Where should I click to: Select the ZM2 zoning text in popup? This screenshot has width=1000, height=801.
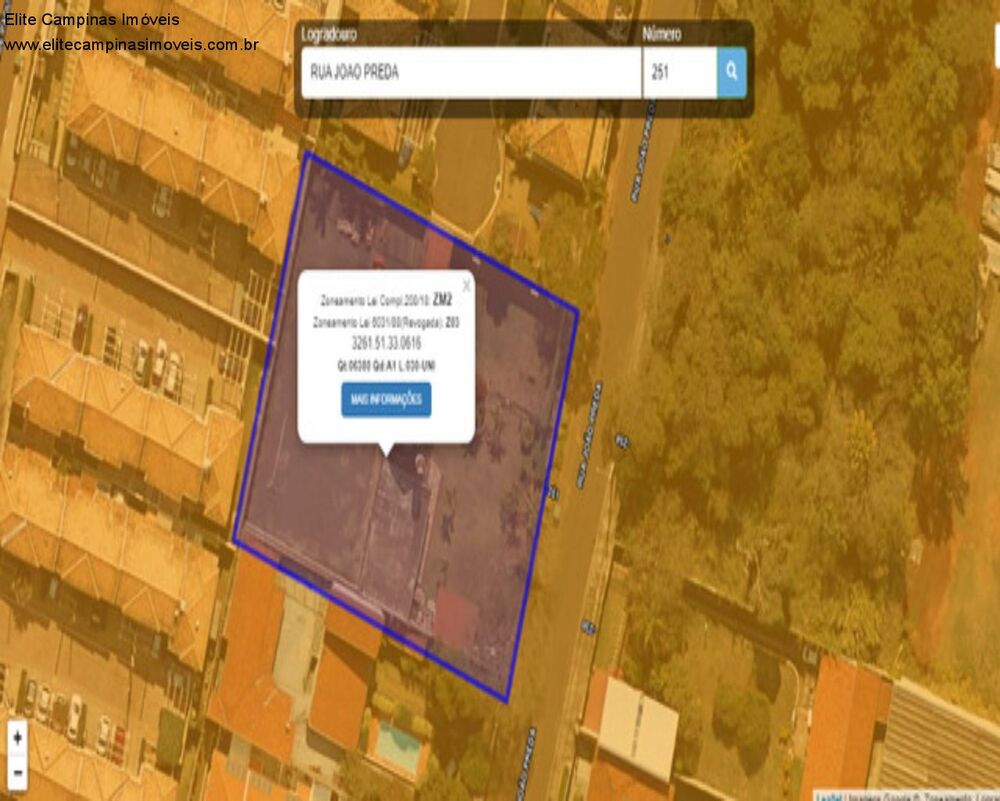tap(442, 299)
